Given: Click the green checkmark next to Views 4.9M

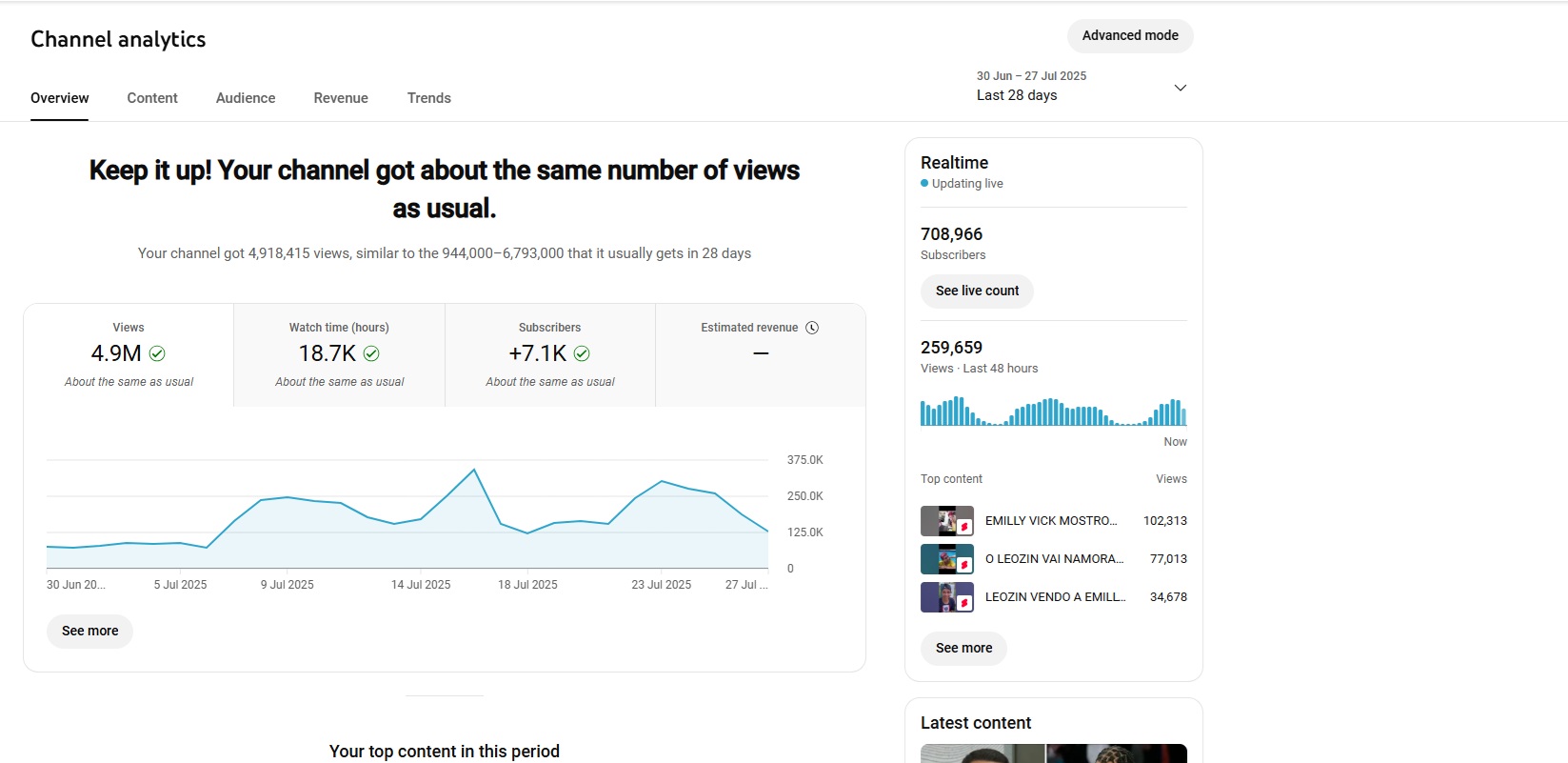Looking at the screenshot, I should [157, 353].
